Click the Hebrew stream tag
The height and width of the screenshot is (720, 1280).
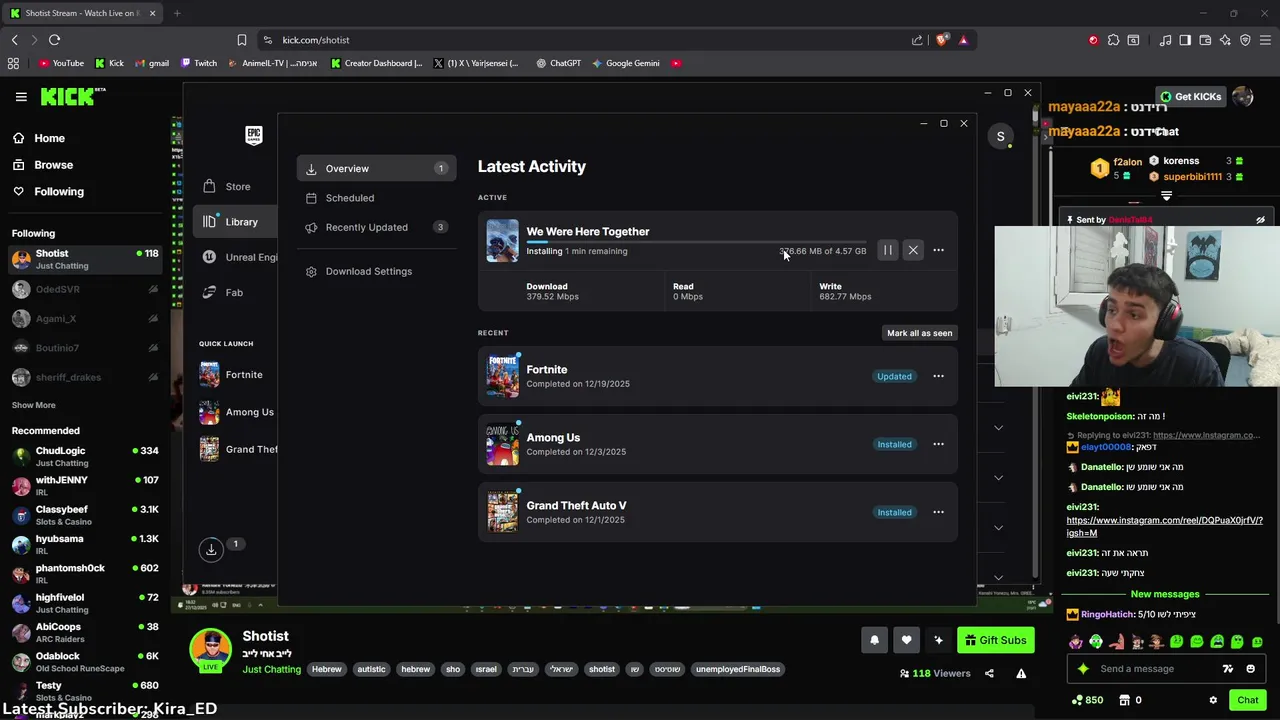coord(326,669)
